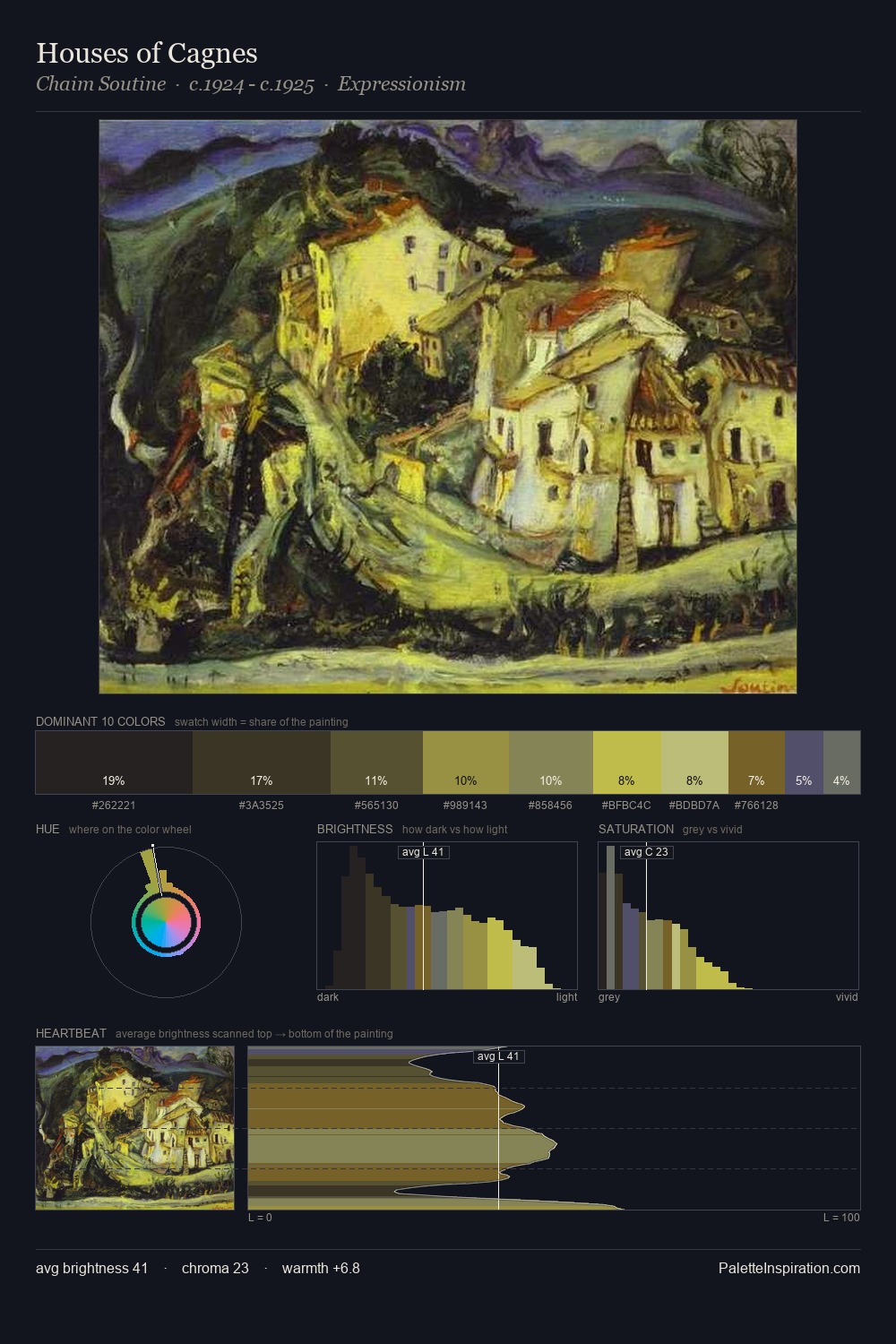Click 'grey vs vivid' caption
This screenshot has width=896, height=1344.
pyautogui.click(x=712, y=829)
